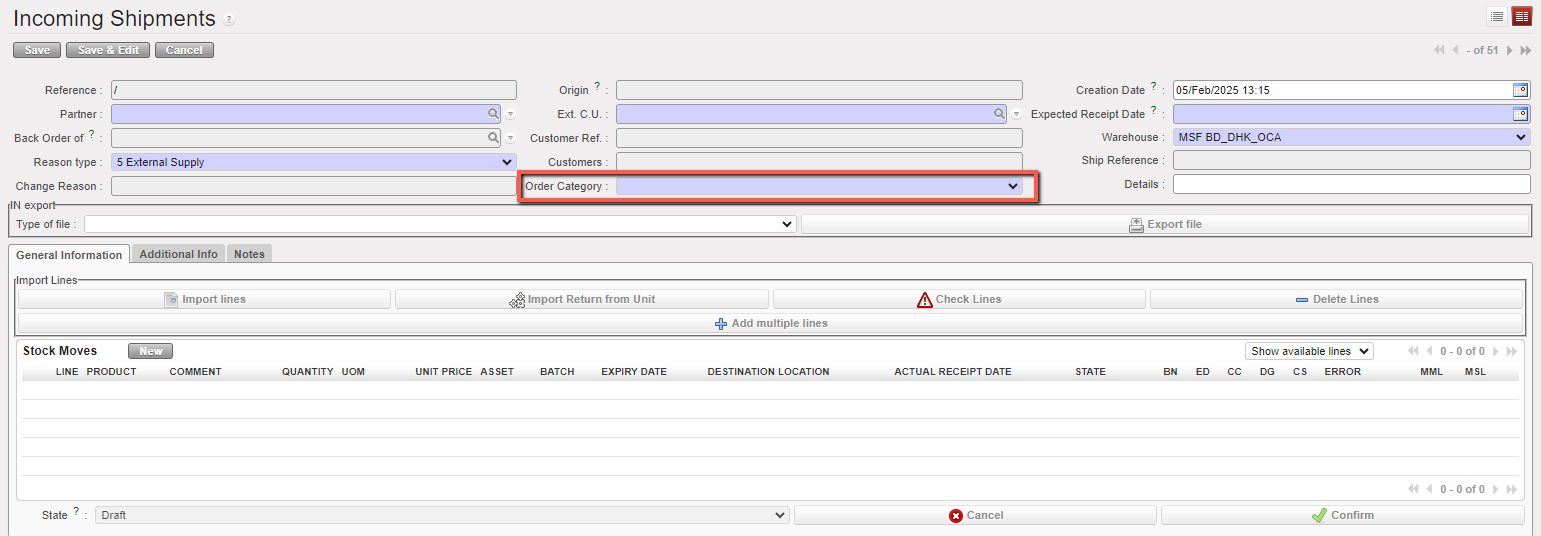Click help icon beside Incoming Shipments title

pos(229,20)
